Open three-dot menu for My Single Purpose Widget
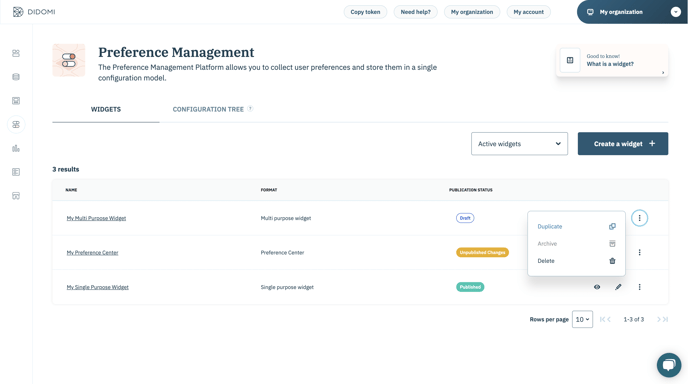The width and height of the screenshot is (688, 384). click(x=639, y=287)
